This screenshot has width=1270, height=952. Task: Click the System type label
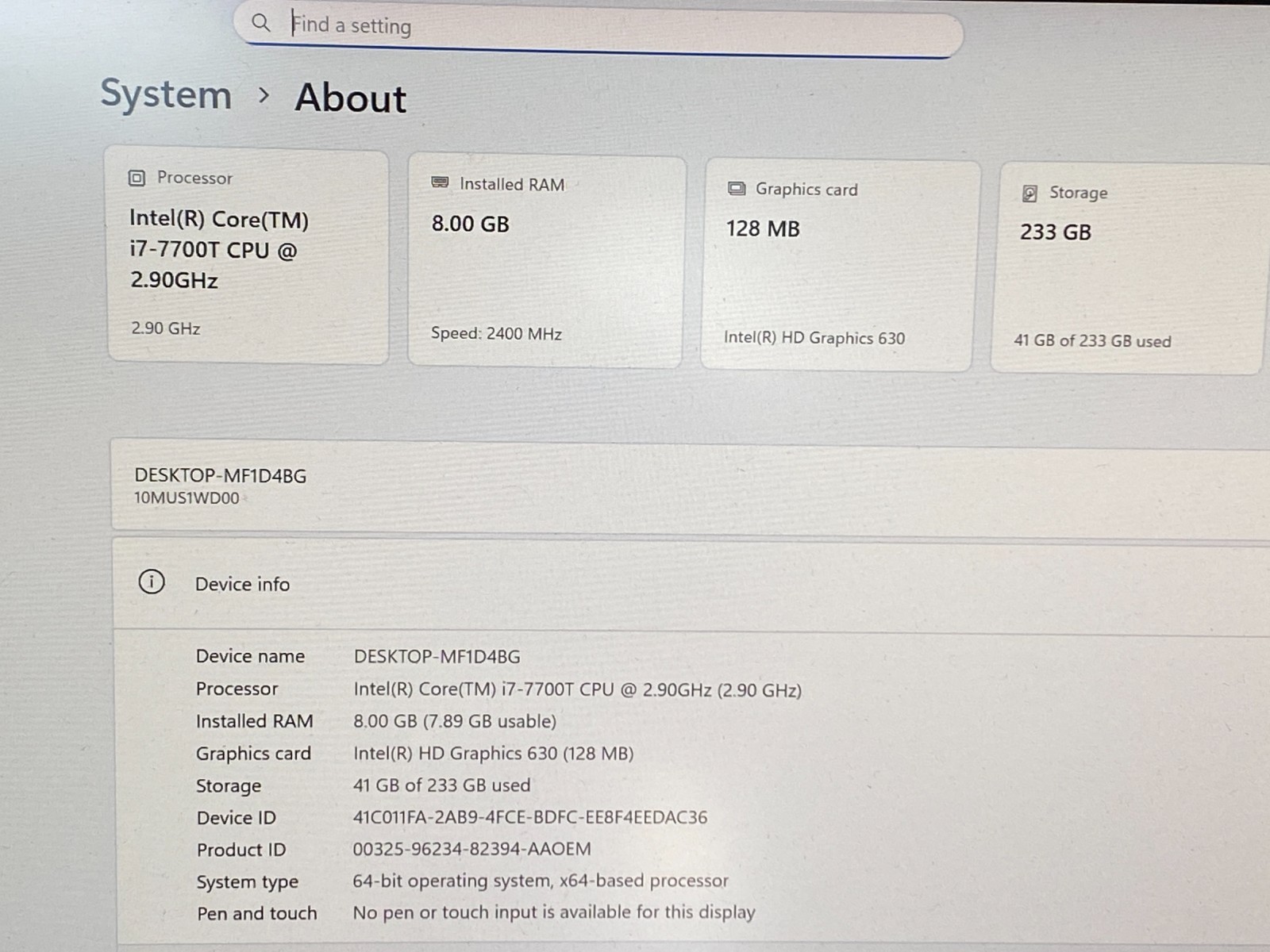[x=247, y=882]
